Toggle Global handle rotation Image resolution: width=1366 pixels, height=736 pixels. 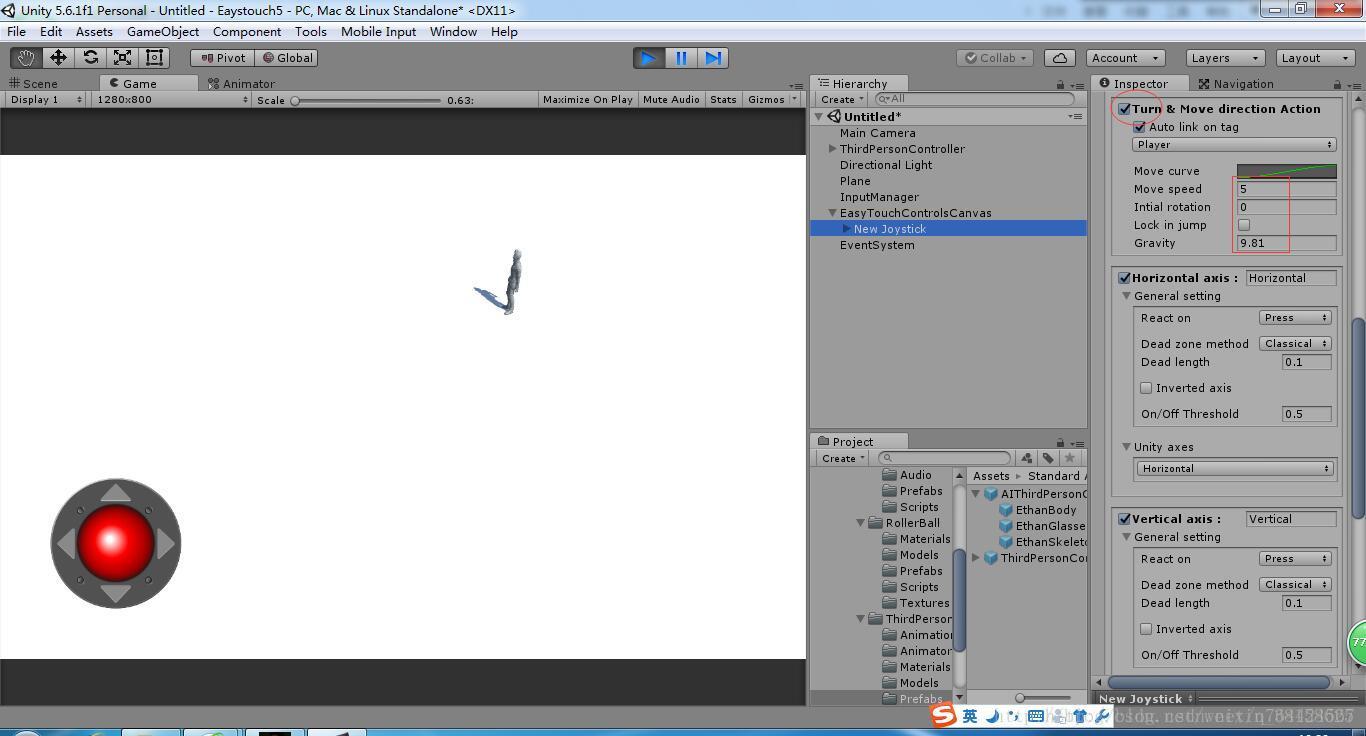288,58
